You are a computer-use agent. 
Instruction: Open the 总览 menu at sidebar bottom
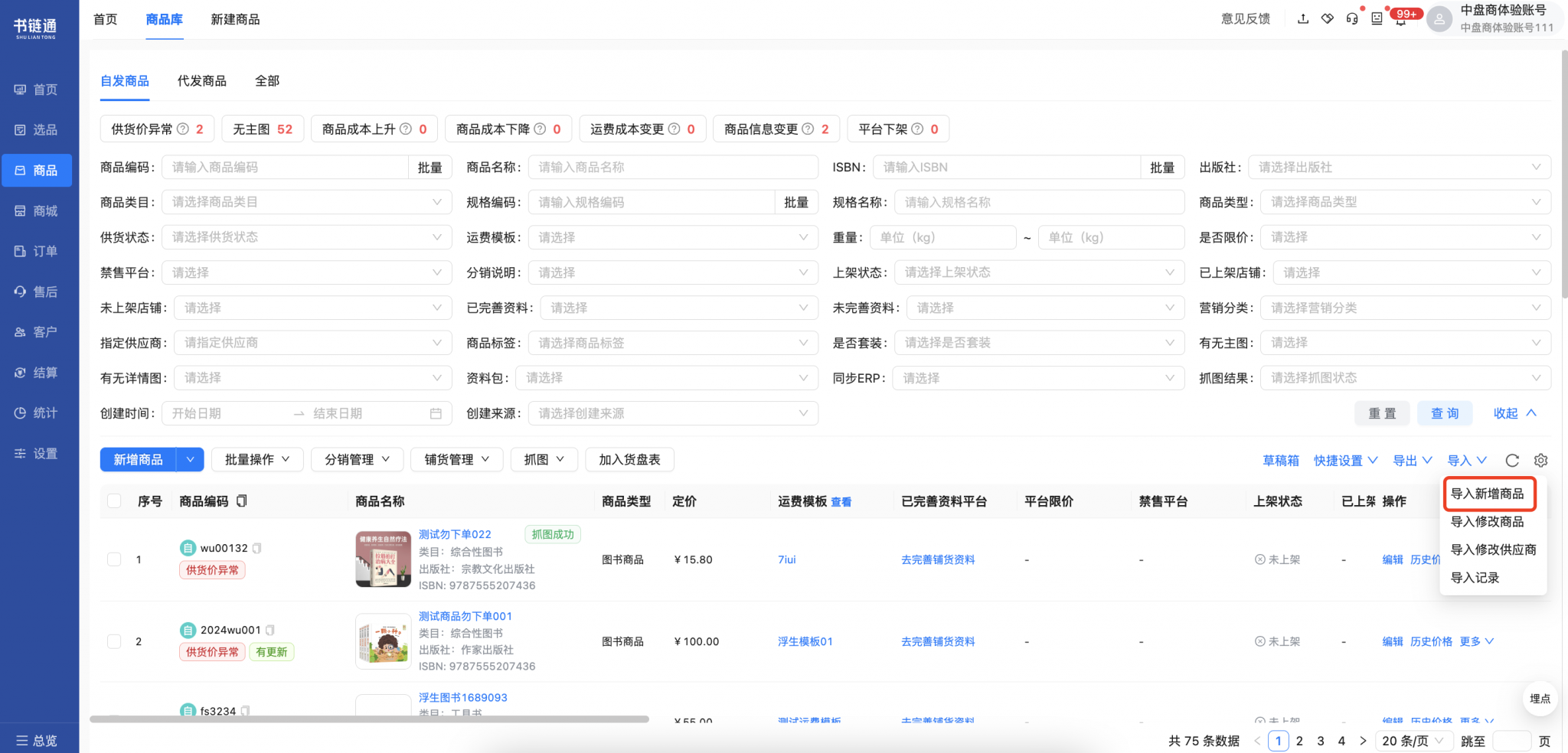click(x=37, y=740)
